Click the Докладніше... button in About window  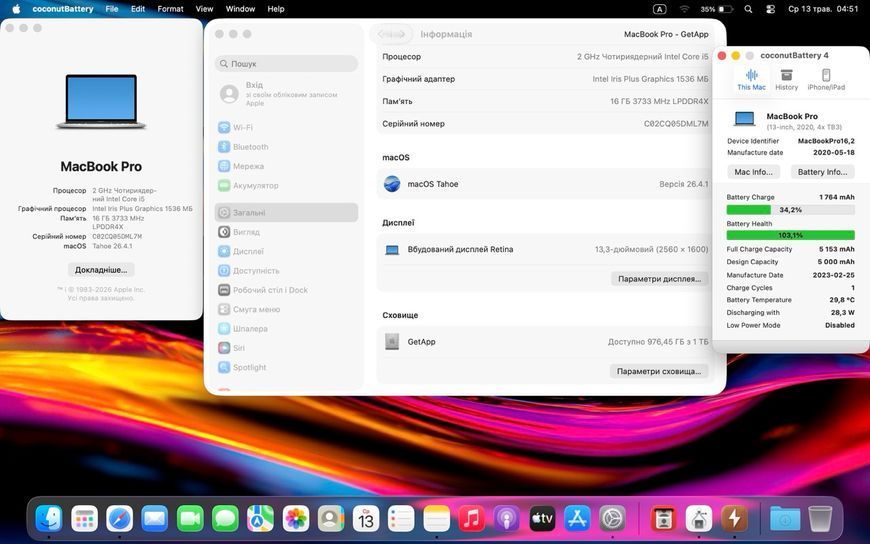101,270
